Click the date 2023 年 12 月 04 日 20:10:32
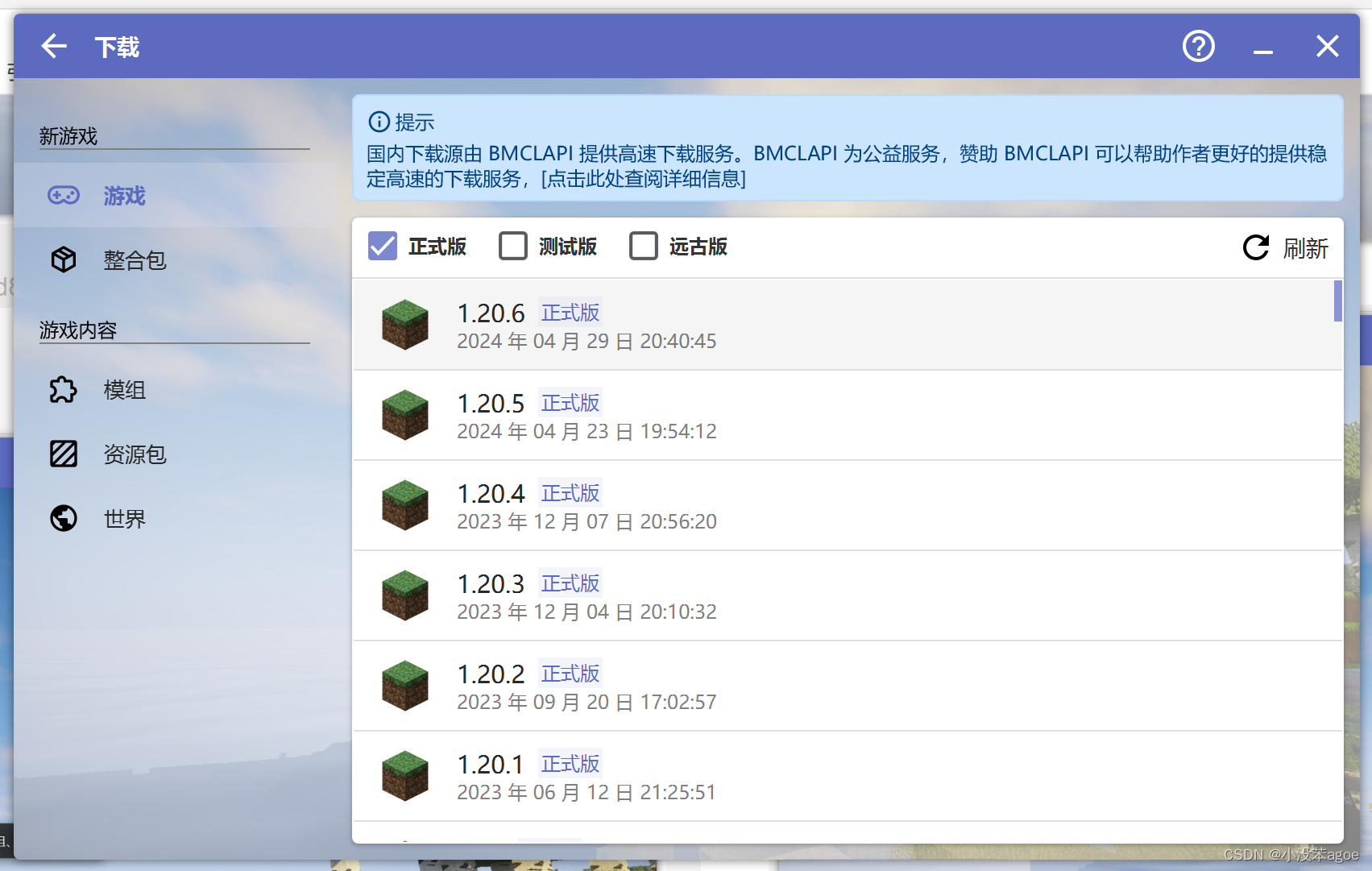The width and height of the screenshot is (1372, 871). pos(587,612)
